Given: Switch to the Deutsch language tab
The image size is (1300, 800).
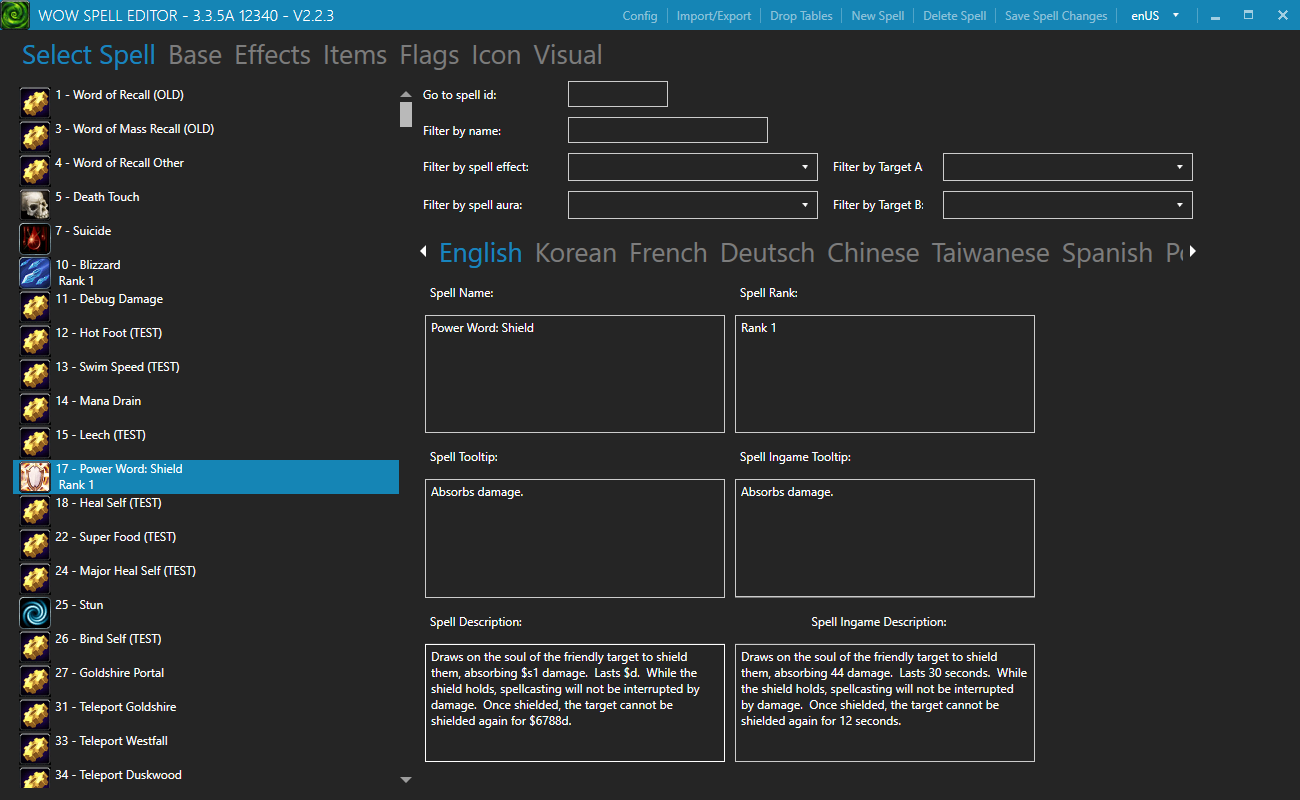Looking at the screenshot, I should [x=767, y=253].
